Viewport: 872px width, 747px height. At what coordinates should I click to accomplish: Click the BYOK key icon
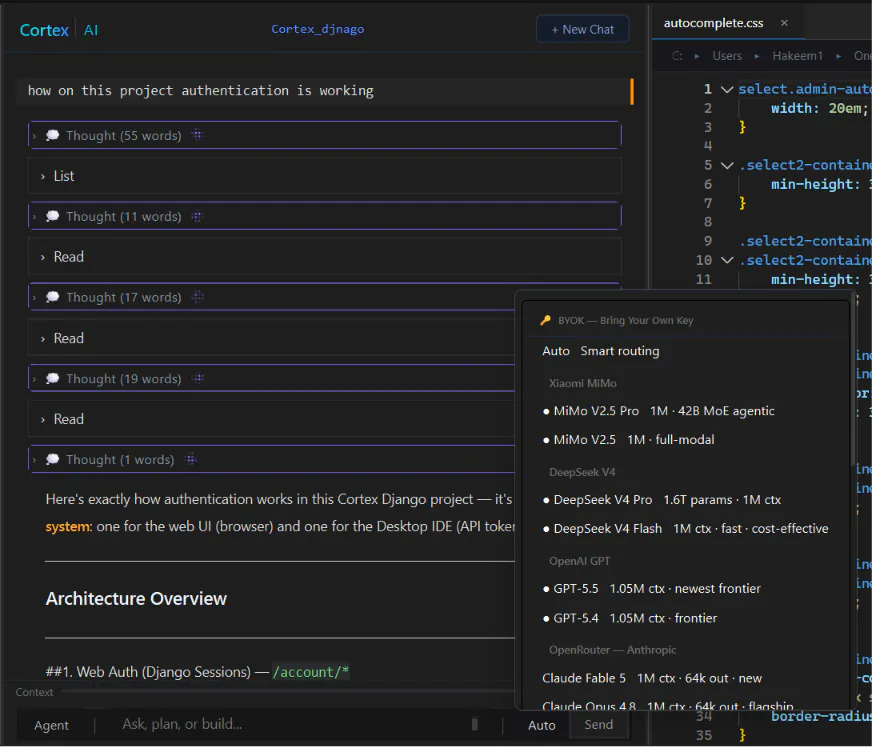pyautogui.click(x=546, y=320)
